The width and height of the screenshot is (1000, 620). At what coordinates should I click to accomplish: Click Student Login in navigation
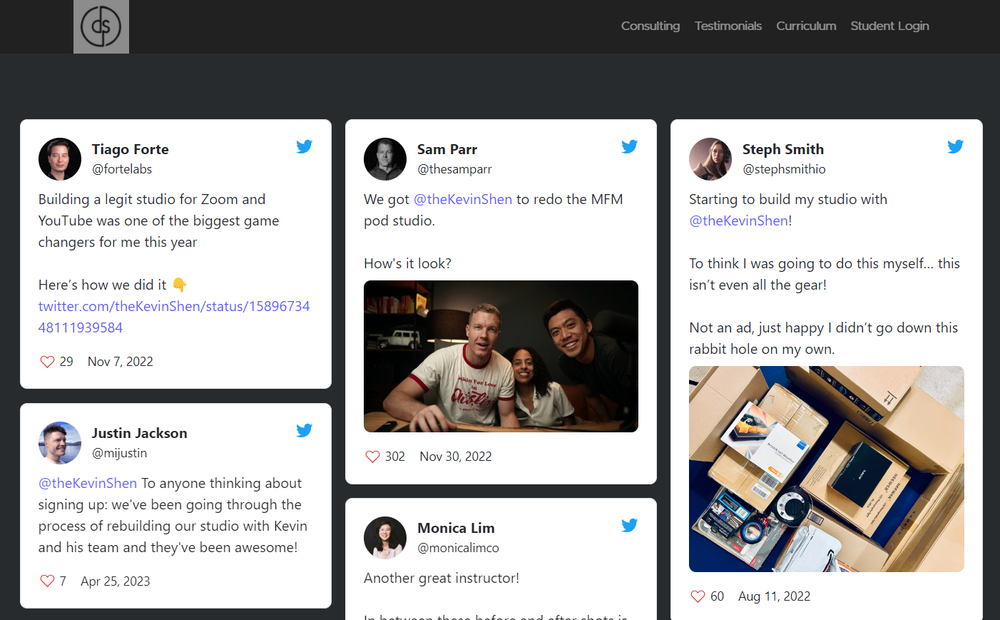[890, 26]
